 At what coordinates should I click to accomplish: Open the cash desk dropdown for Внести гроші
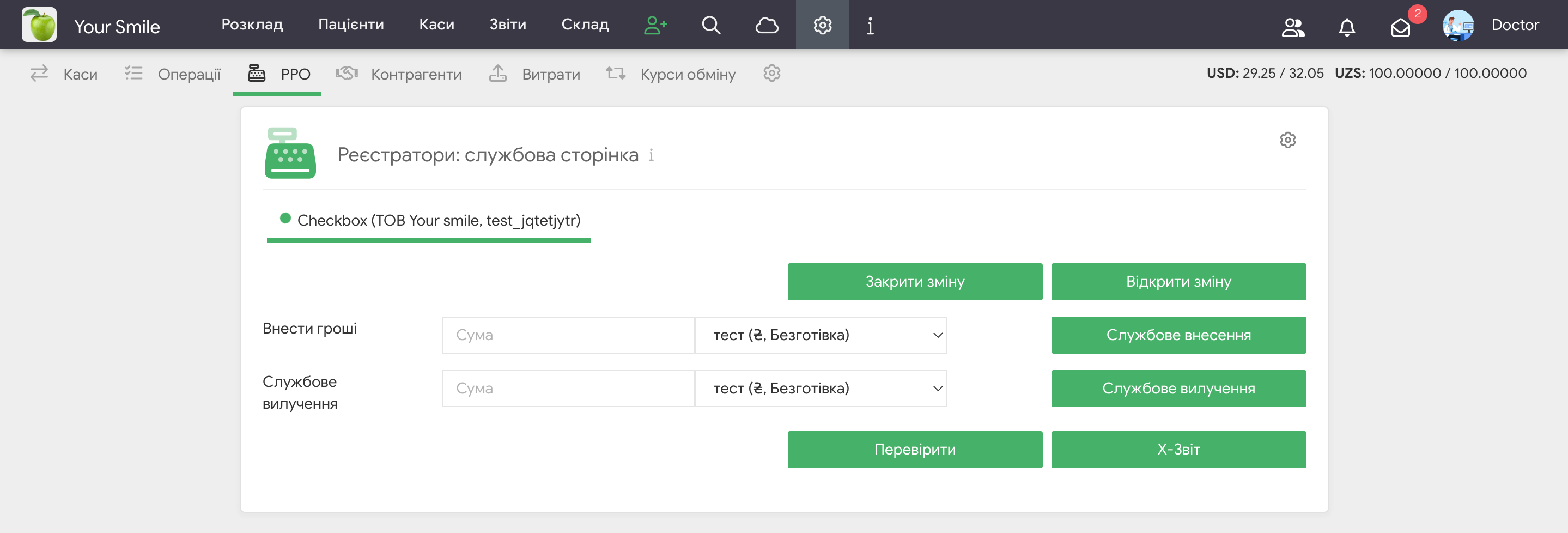[x=821, y=335]
